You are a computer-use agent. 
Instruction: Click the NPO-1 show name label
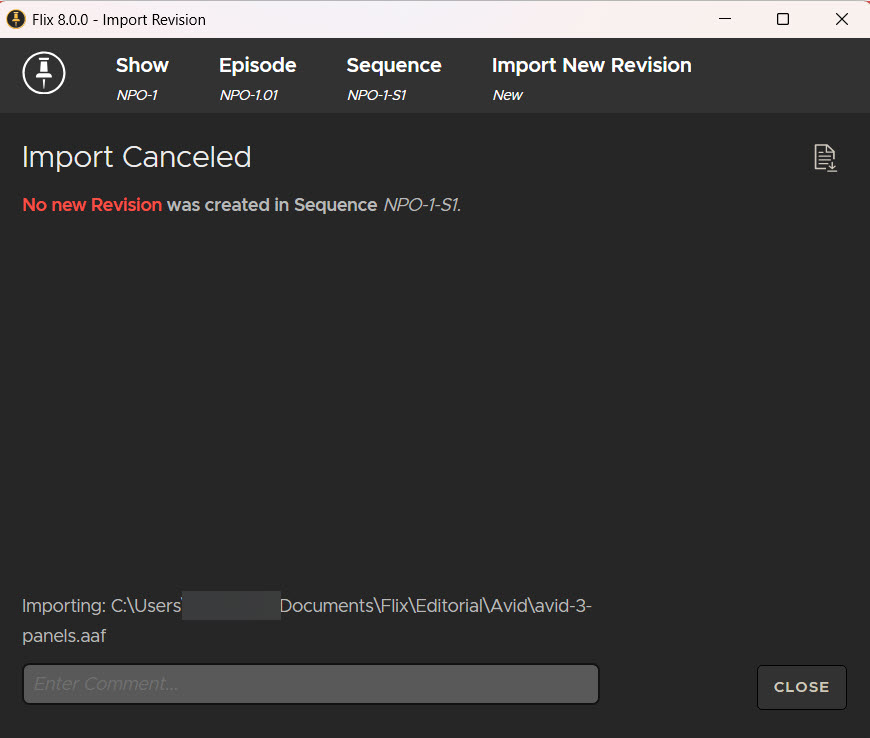coord(137,95)
